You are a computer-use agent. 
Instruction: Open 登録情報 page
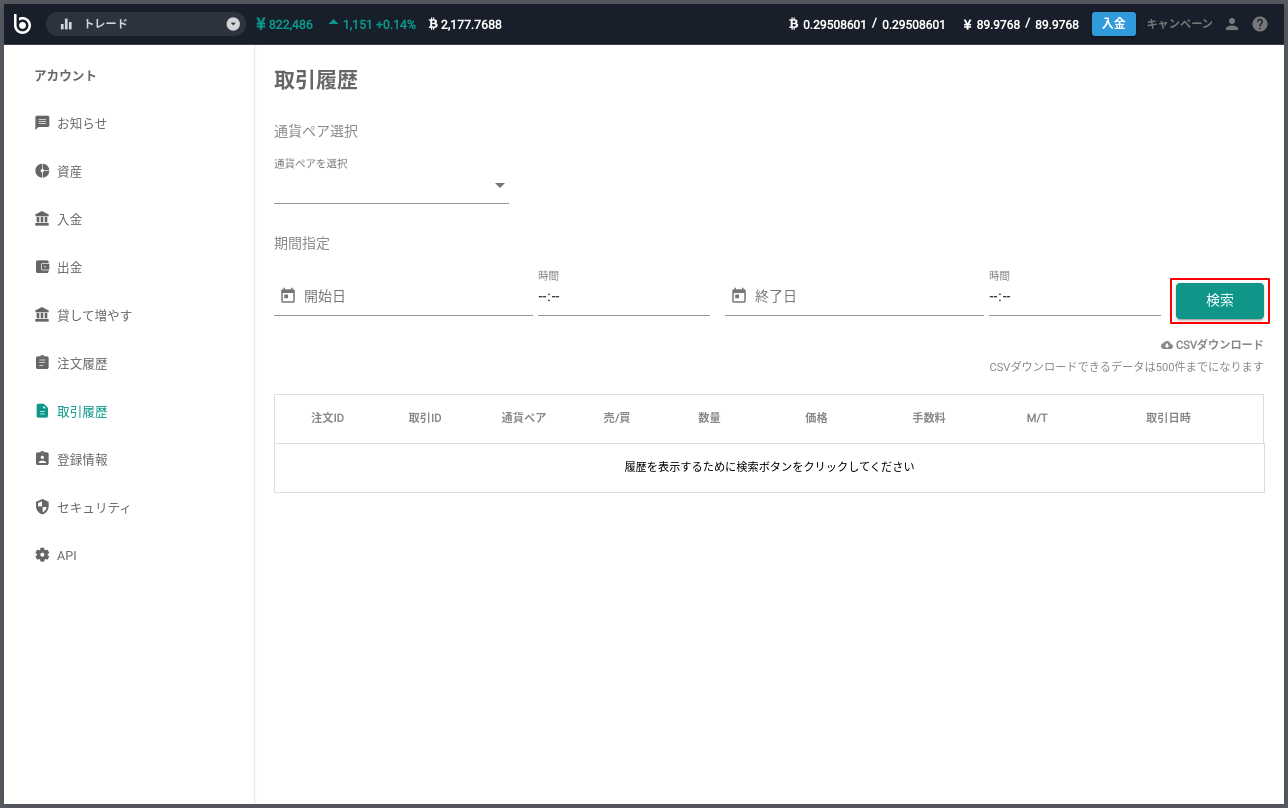coord(82,460)
